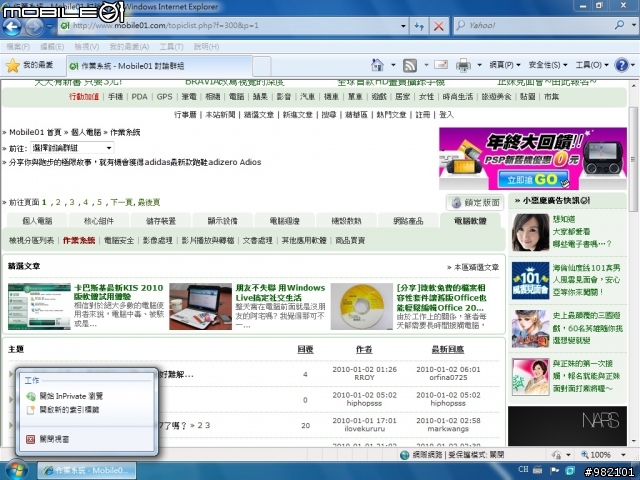Click the Kaspersky article thumbnail image

(39, 306)
